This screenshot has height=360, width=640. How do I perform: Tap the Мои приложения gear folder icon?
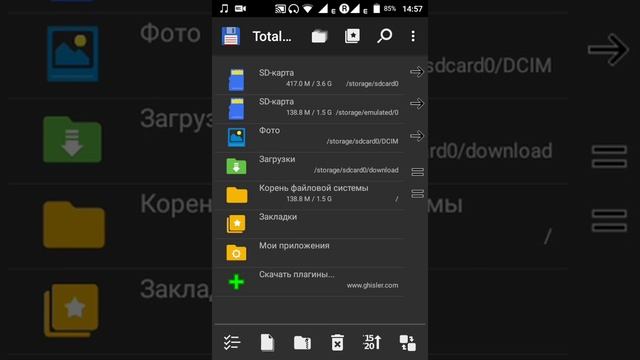[x=236, y=253]
